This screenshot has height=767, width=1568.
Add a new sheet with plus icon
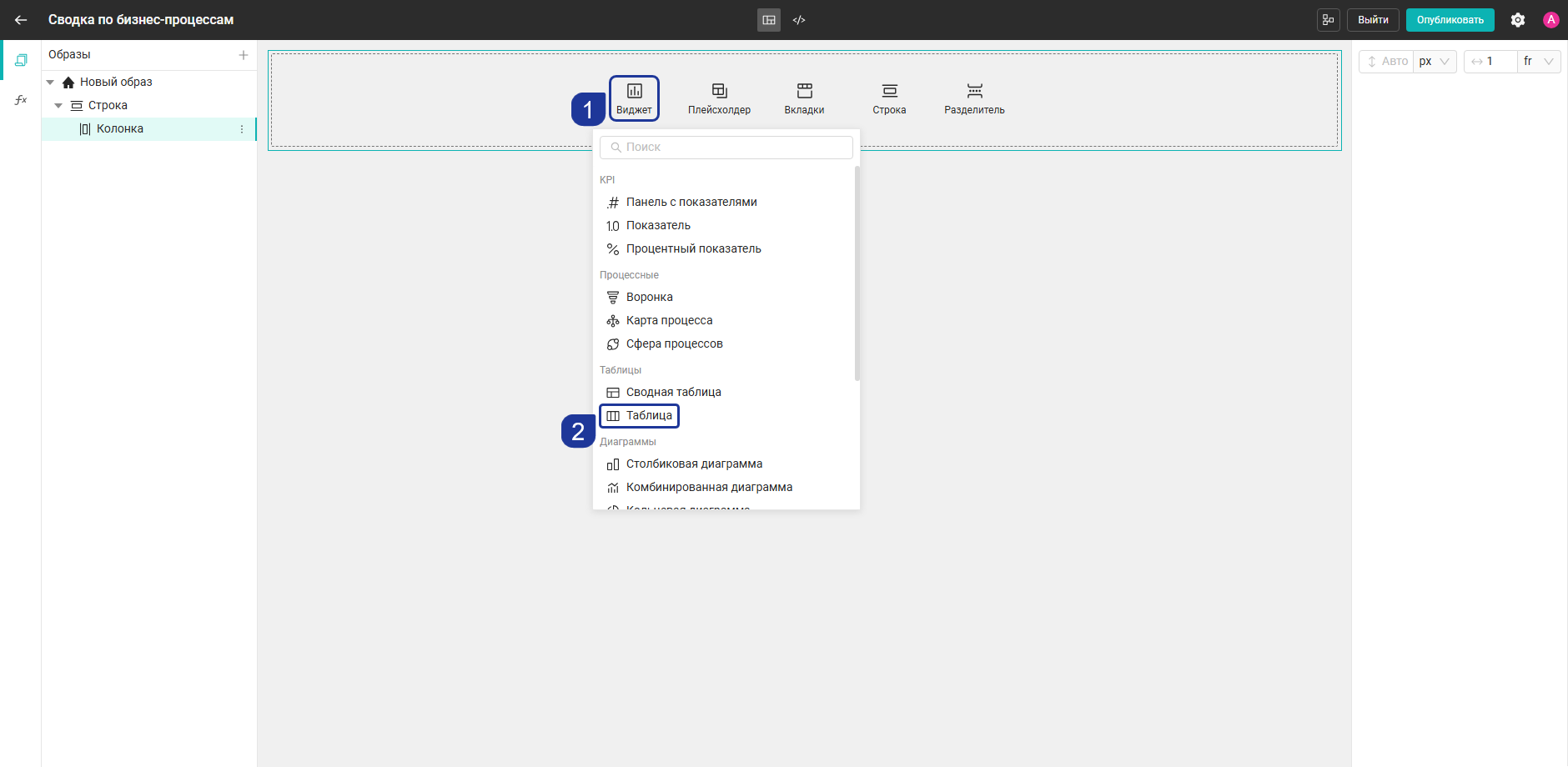tap(244, 55)
